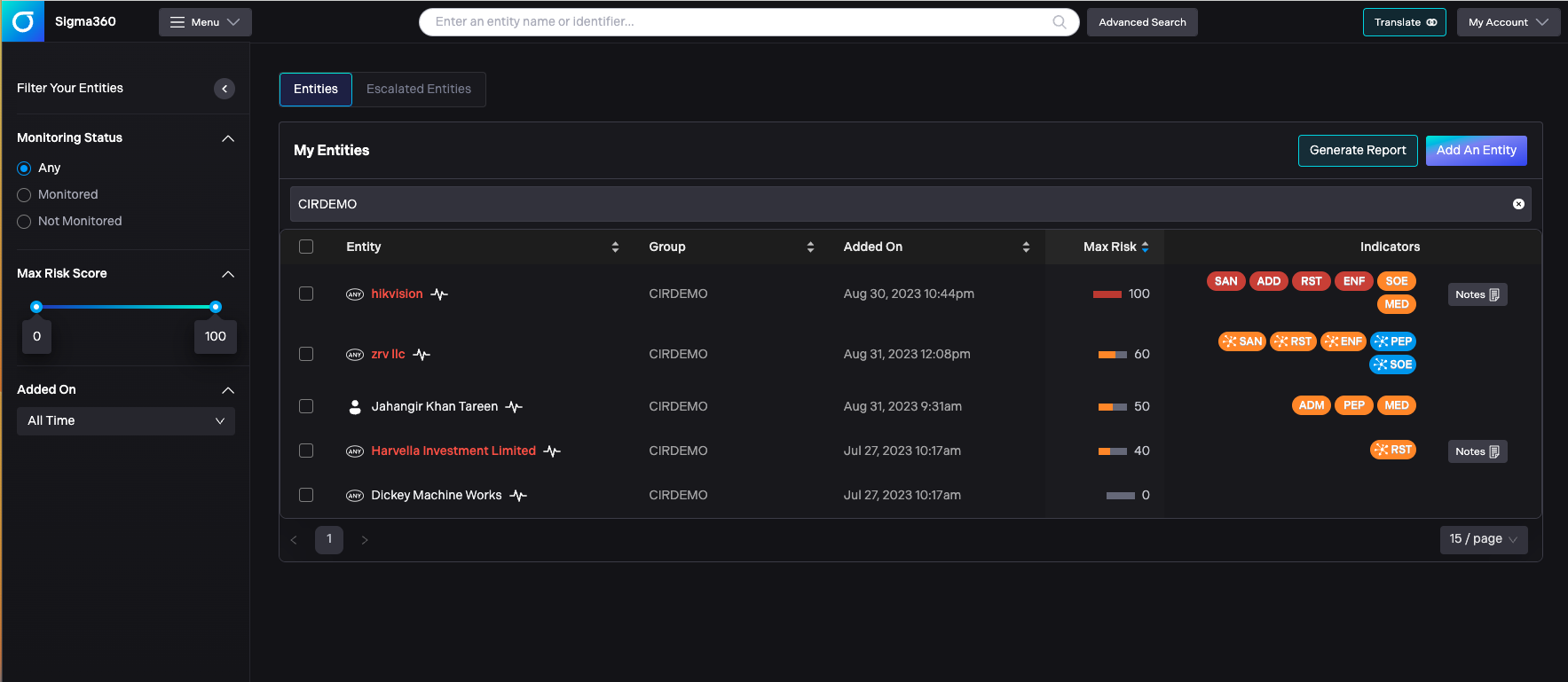This screenshot has height=682, width=1568.
Task: Sort by Max Risk column arrows
Action: pos(1145,247)
